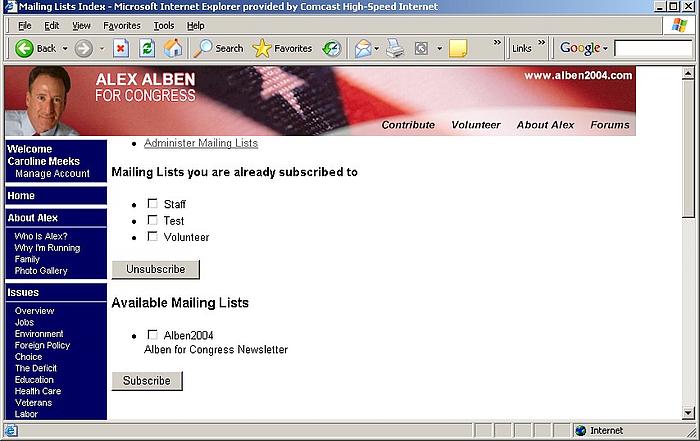
Task: Open the Who Is Alex? page
Action: coord(41,236)
